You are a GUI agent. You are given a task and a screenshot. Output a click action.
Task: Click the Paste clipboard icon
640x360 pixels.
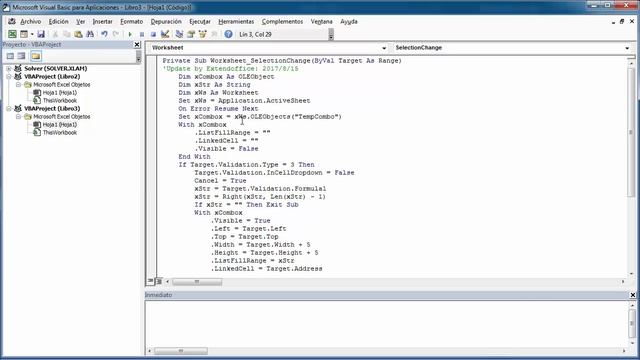pyautogui.click(x=78, y=34)
